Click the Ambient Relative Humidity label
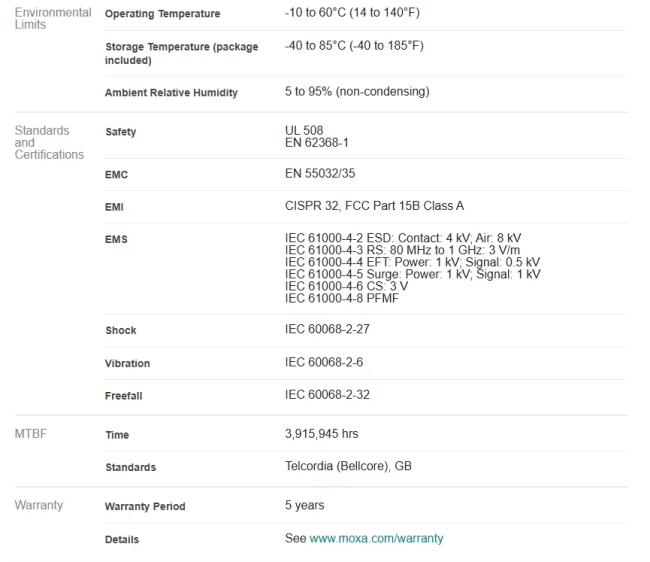This screenshot has height=562, width=650. tap(171, 93)
